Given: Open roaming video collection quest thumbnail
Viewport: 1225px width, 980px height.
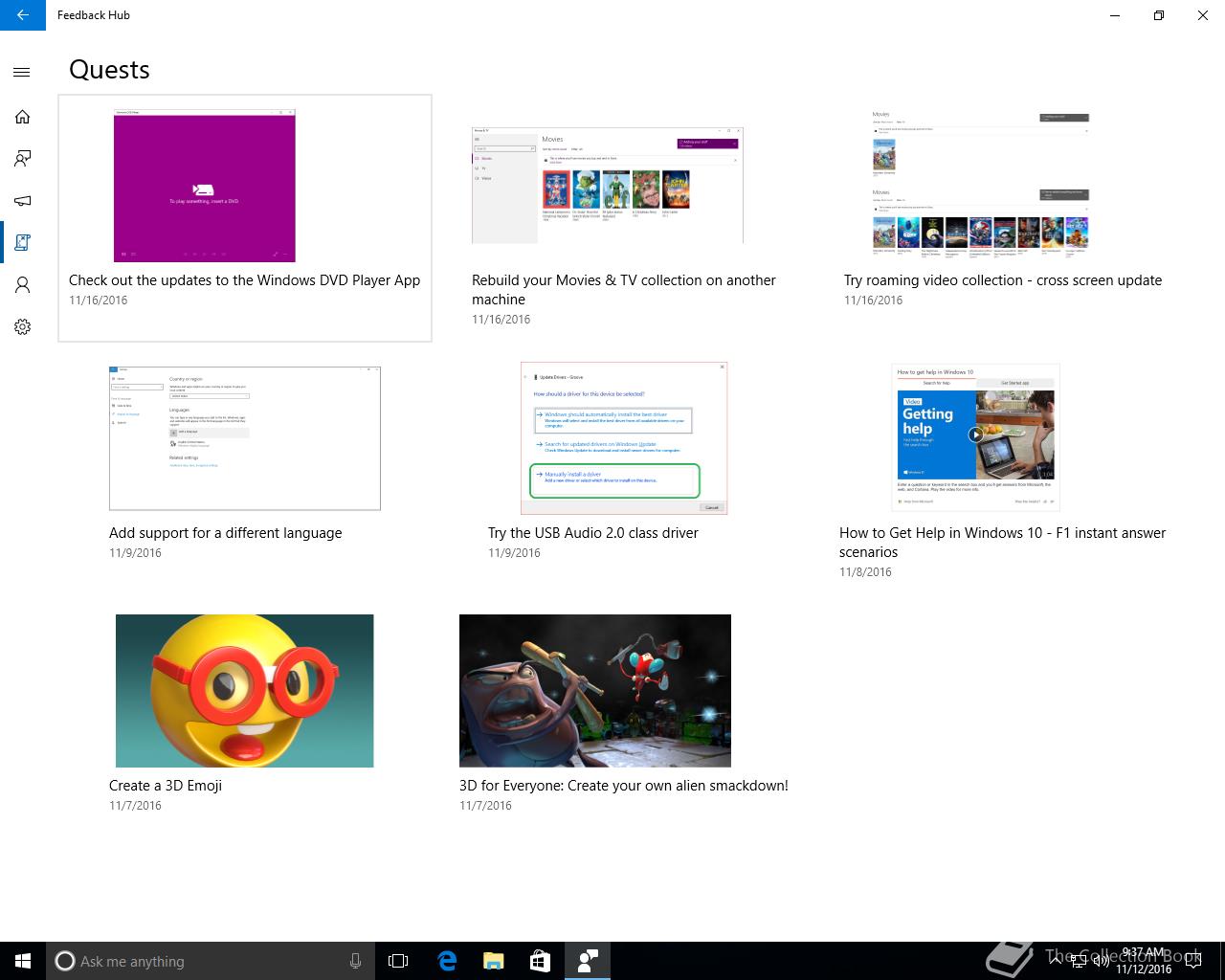Looking at the screenshot, I should tap(981, 186).
